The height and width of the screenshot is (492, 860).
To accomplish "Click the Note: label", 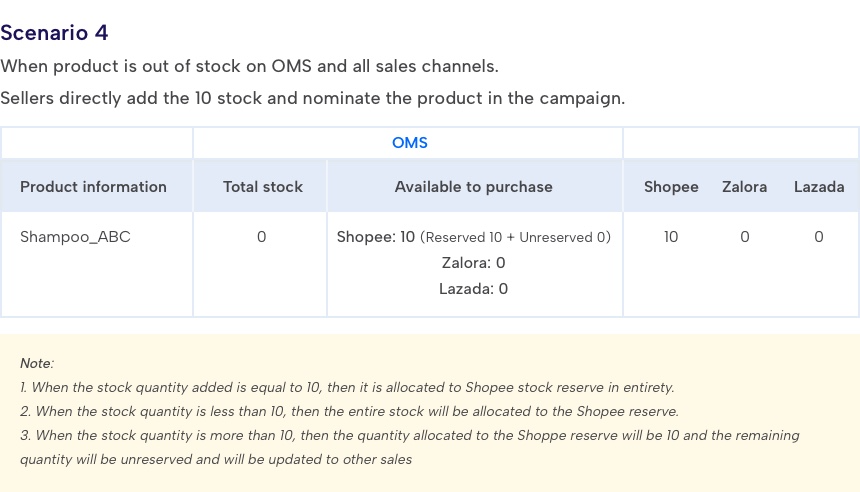I will pyautogui.click(x=37, y=363).
